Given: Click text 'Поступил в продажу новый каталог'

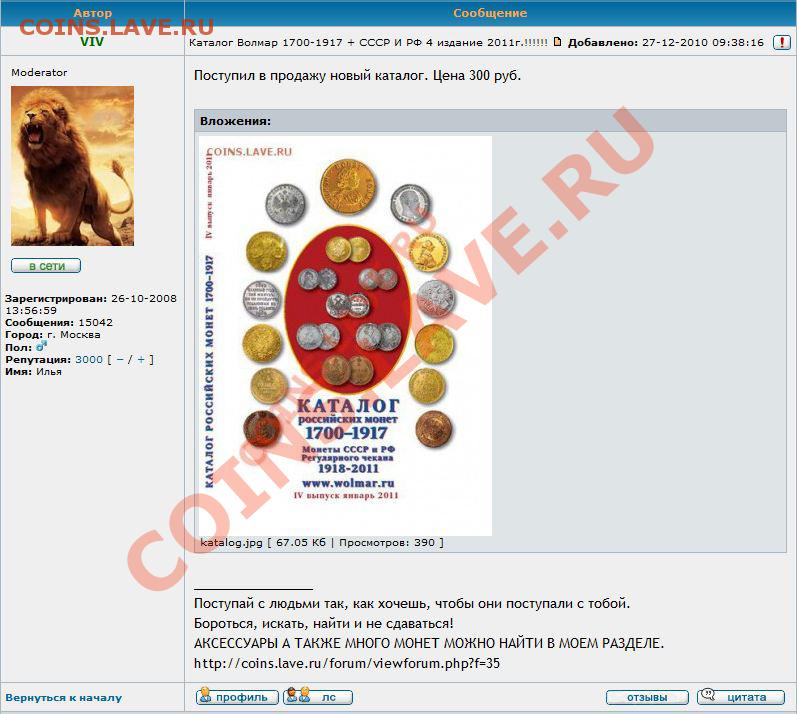Looking at the screenshot, I should pos(310,76).
